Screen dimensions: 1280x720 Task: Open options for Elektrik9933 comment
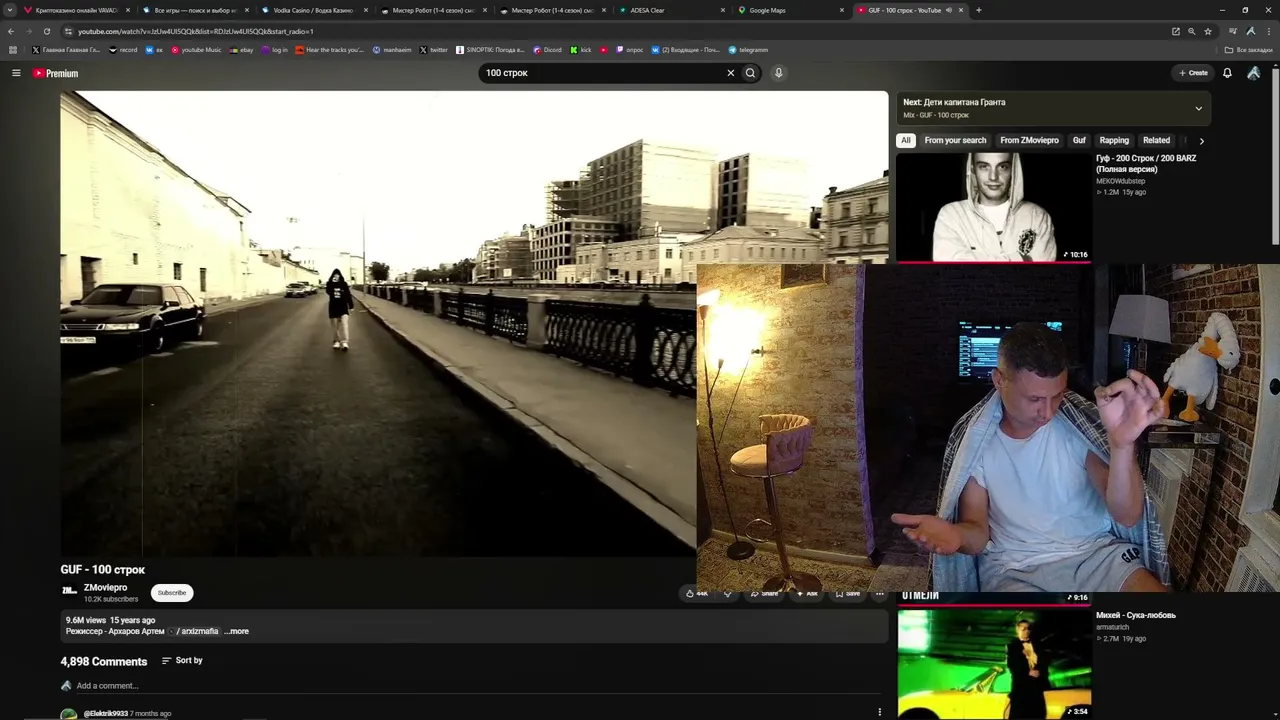tap(879, 712)
